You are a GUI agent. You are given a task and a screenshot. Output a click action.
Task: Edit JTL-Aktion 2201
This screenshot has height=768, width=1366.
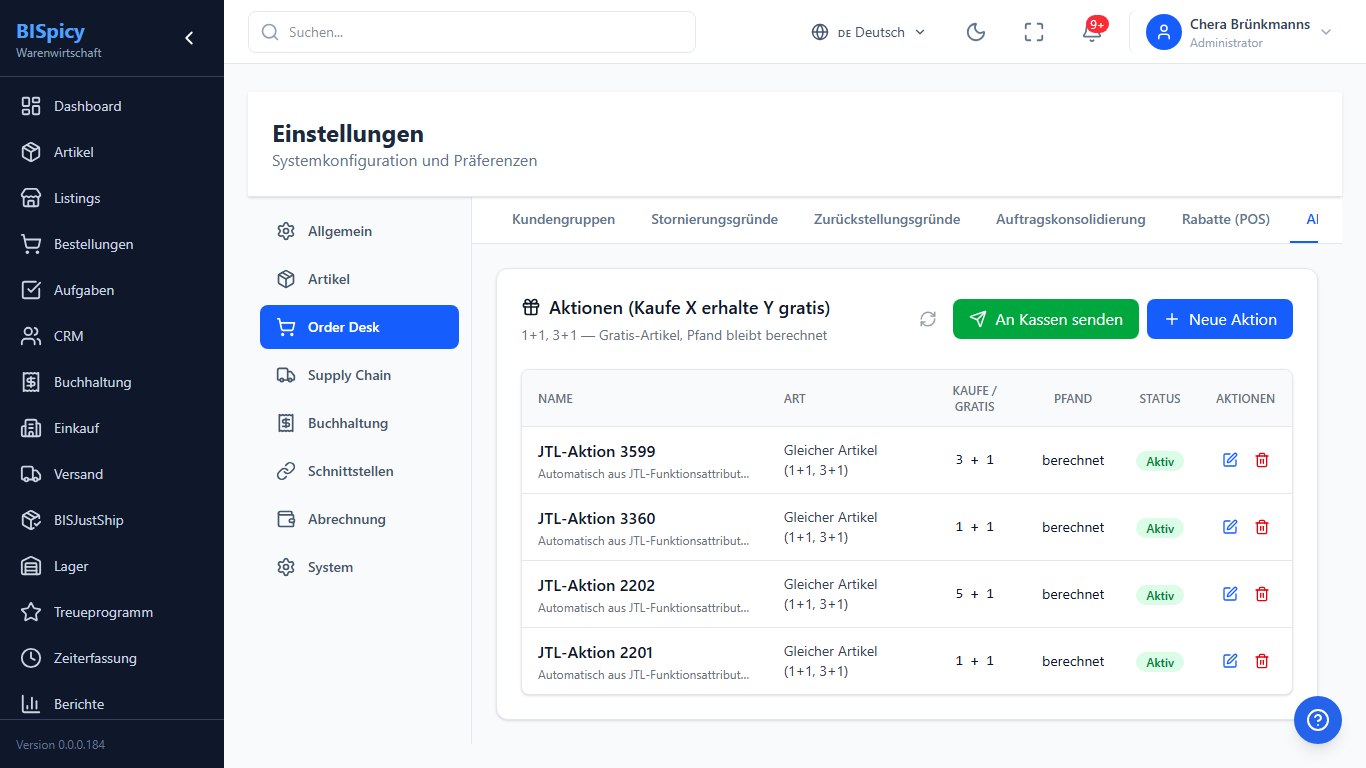[1230, 661]
